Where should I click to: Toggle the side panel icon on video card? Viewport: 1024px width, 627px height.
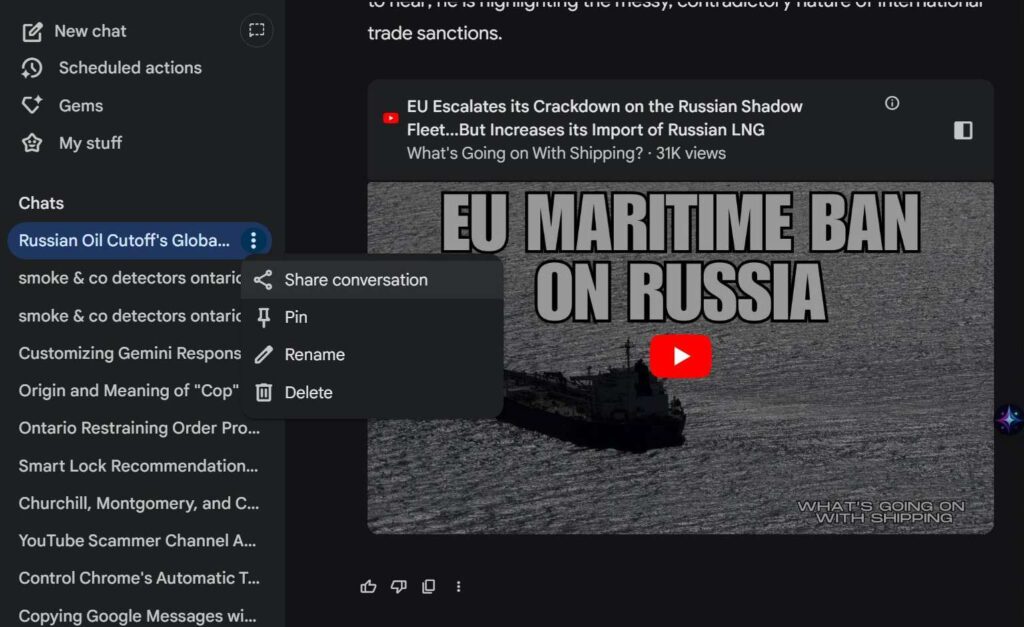click(963, 130)
